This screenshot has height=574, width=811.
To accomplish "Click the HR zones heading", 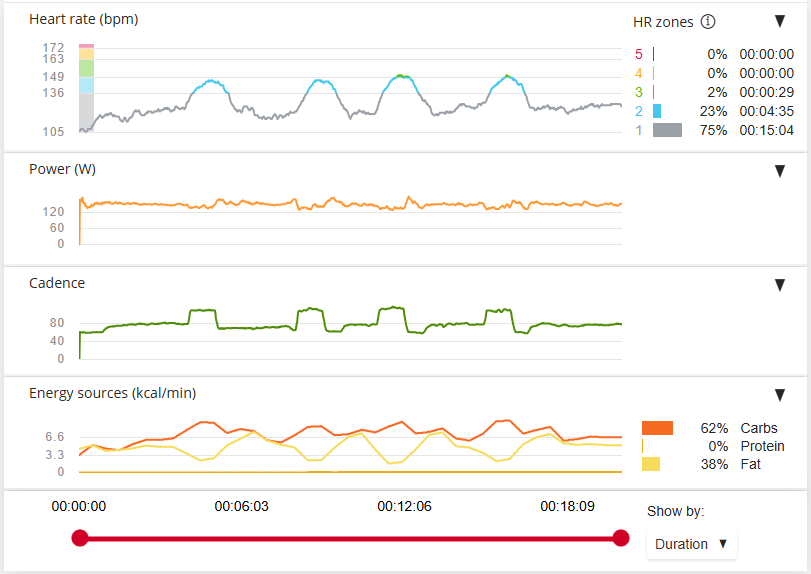I will click(x=663, y=22).
